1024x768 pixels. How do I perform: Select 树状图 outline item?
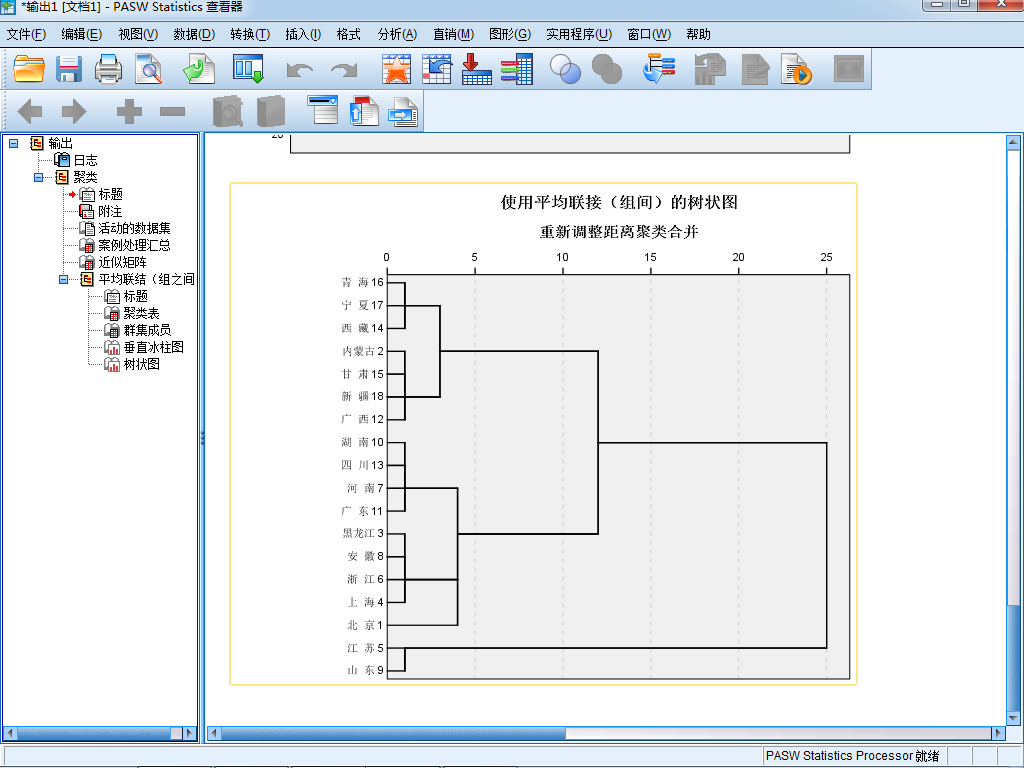tap(141, 364)
